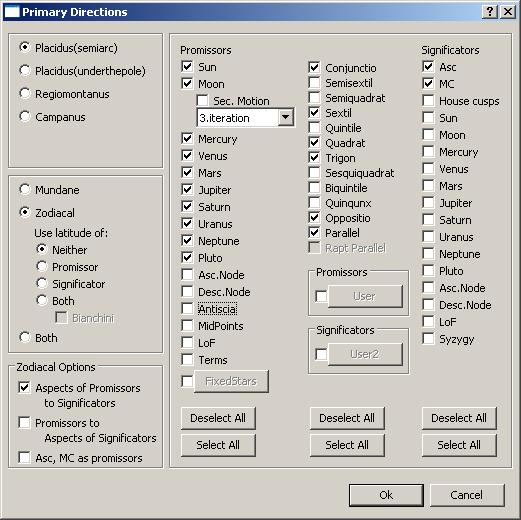Select Campanus house system
521x520 pixels.
(x=25, y=117)
